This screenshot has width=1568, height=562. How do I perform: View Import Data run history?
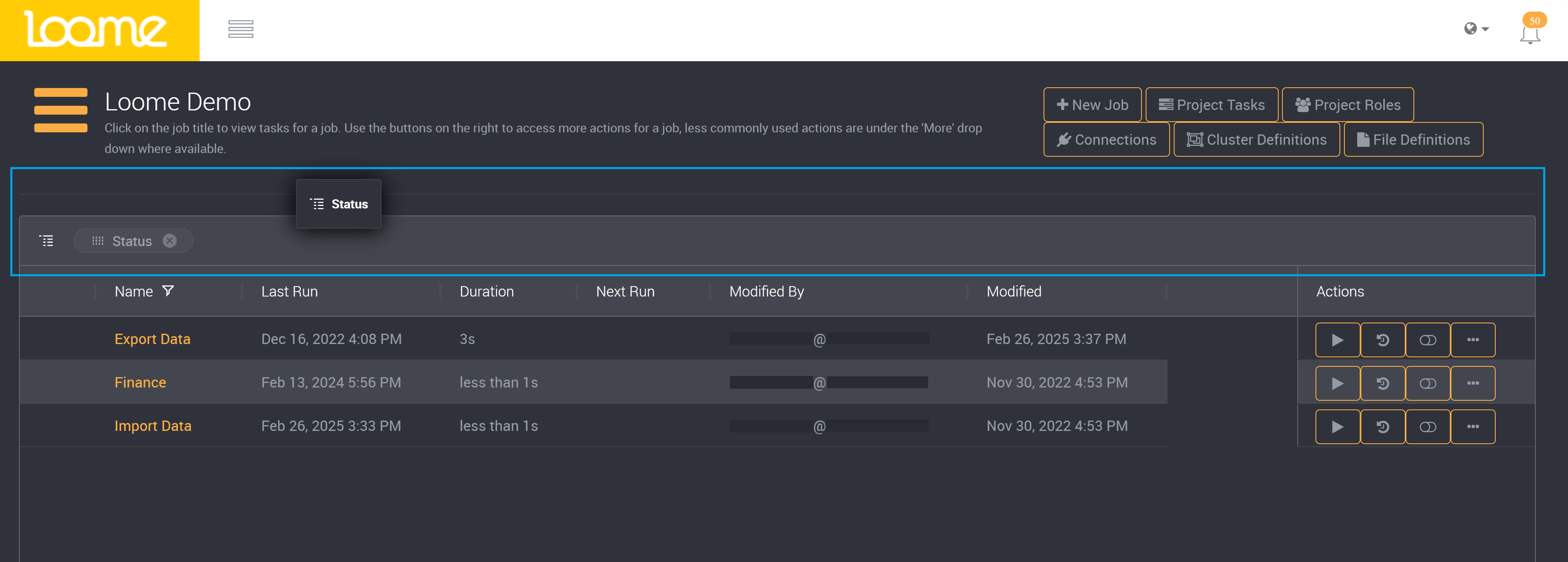[1382, 427]
